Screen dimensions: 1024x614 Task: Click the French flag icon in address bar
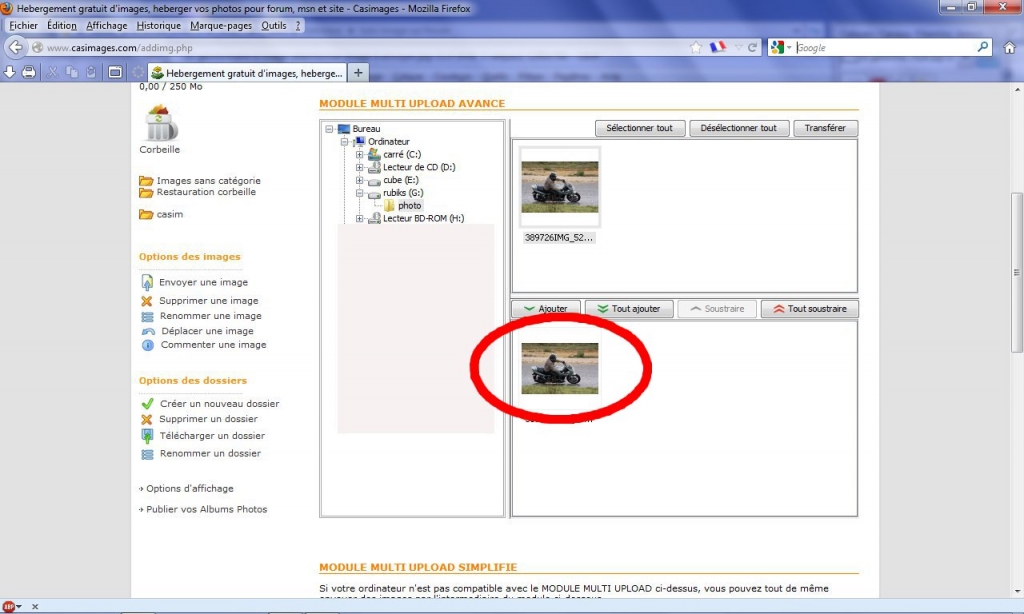[x=718, y=47]
